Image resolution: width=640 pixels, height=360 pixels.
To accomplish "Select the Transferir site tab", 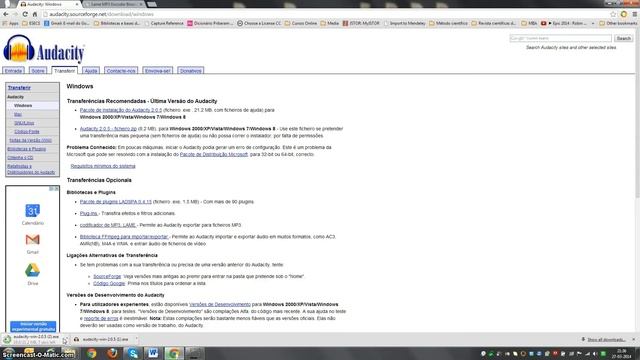I will (x=64, y=71).
